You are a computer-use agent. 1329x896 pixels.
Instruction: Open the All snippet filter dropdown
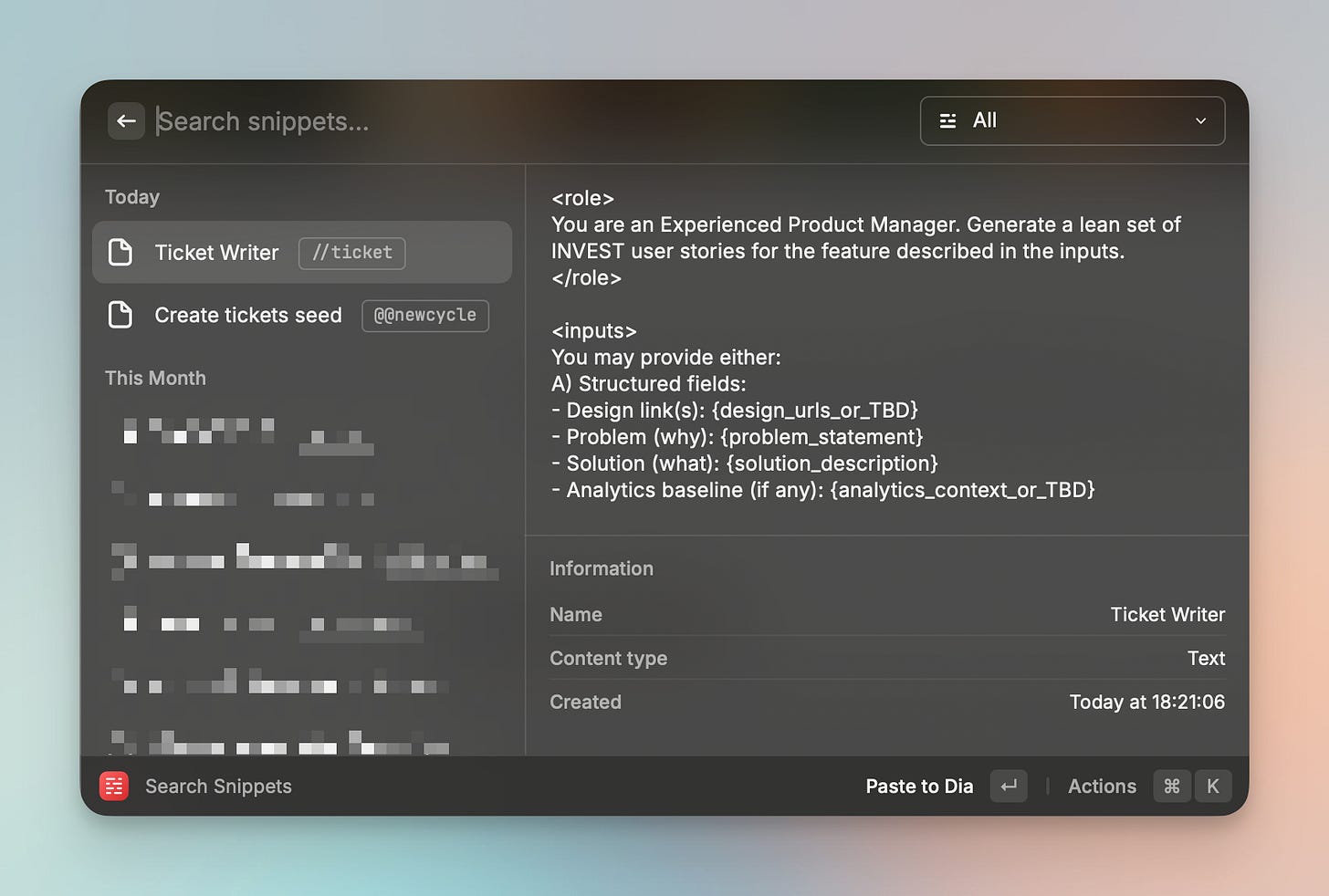point(1073,120)
